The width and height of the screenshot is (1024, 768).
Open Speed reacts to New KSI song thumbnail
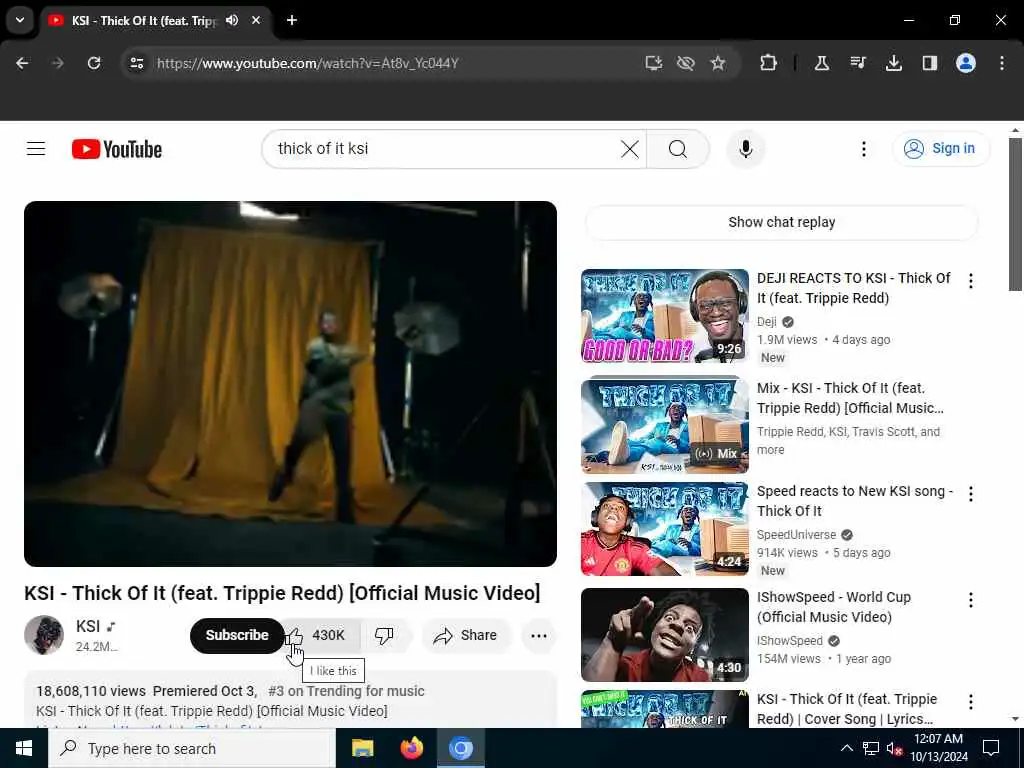(665, 529)
